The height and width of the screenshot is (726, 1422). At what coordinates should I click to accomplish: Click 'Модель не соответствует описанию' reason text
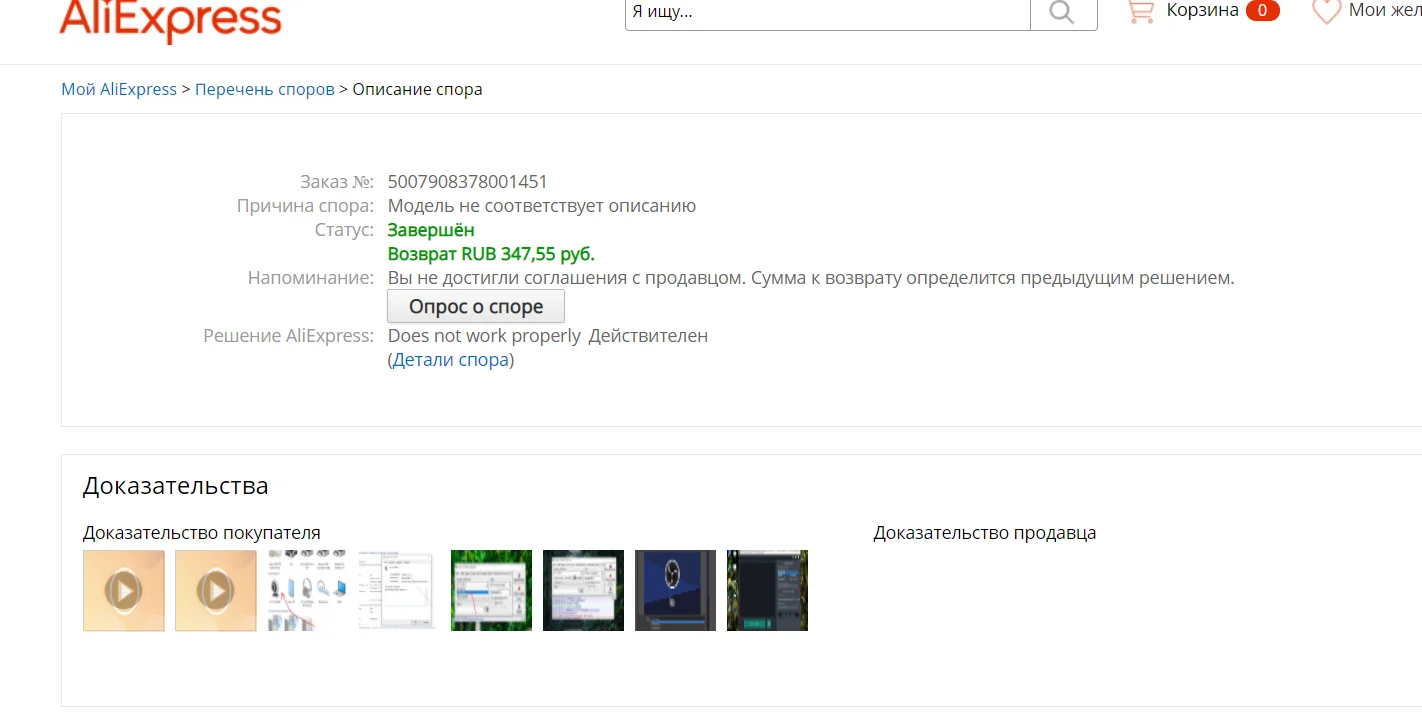(542, 206)
